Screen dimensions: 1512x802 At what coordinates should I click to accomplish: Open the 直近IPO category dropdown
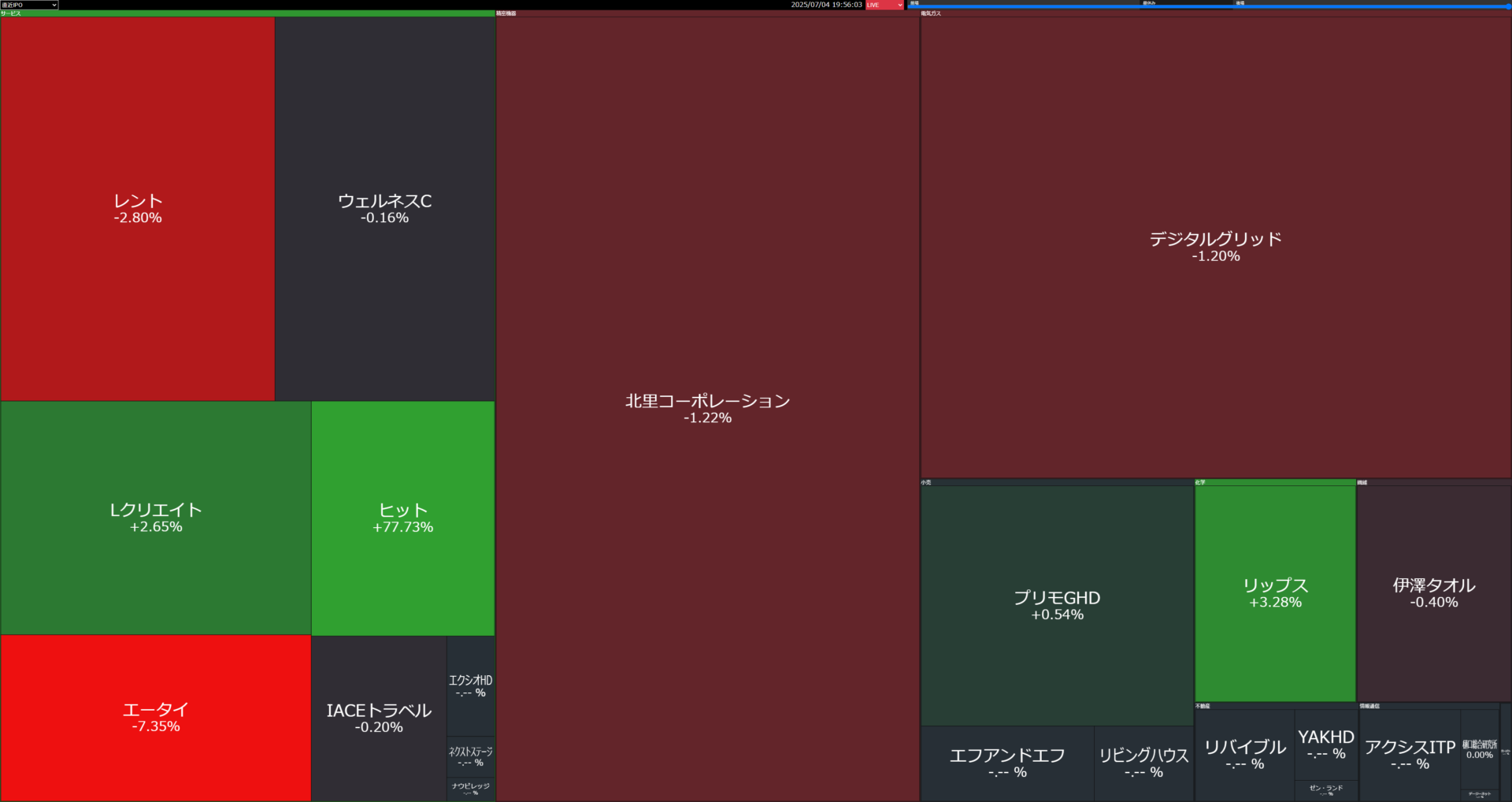[29, 5]
